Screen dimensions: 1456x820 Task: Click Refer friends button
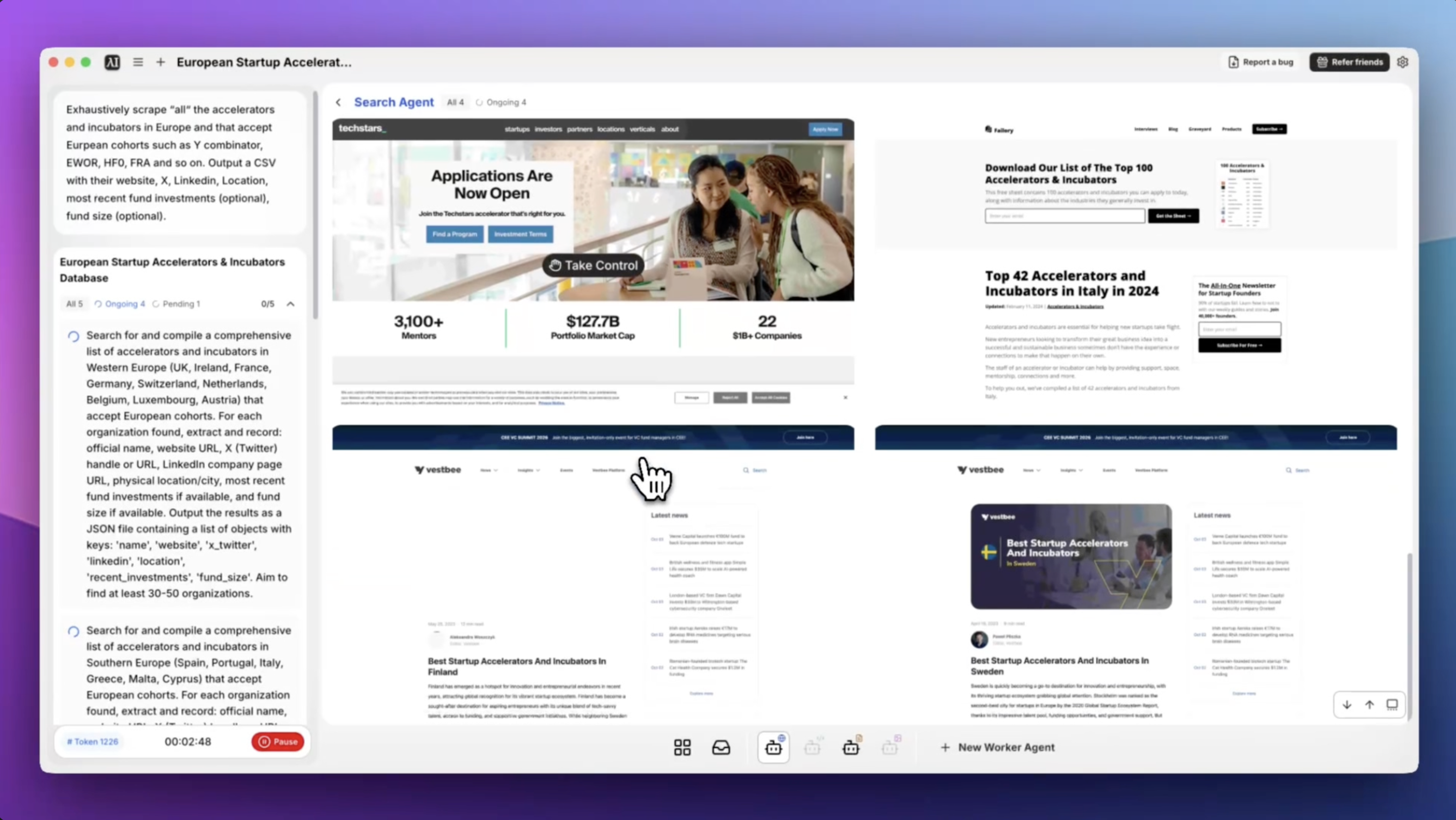(x=1349, y=62)
